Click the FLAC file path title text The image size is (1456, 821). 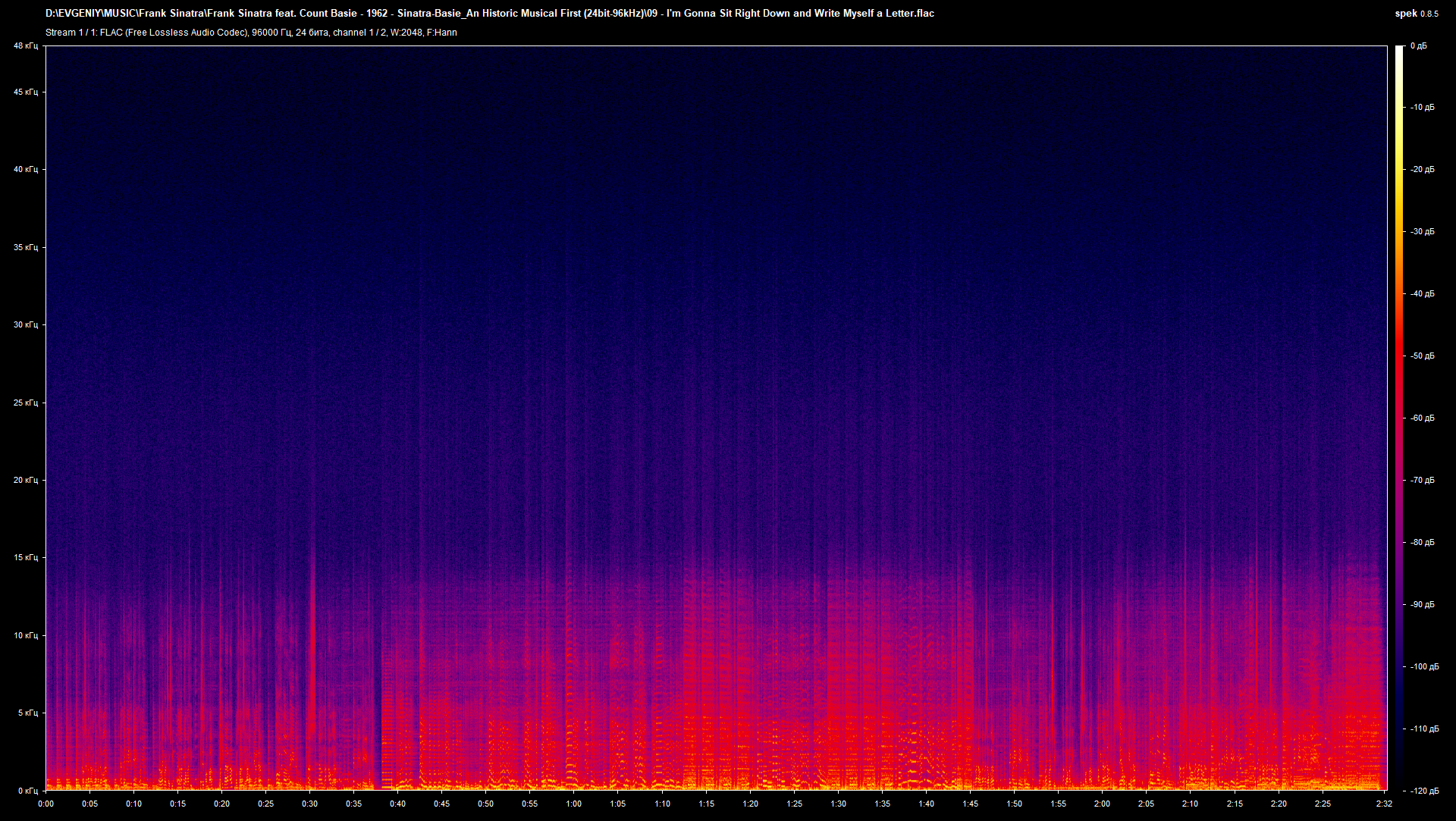(x=489, y=14)
